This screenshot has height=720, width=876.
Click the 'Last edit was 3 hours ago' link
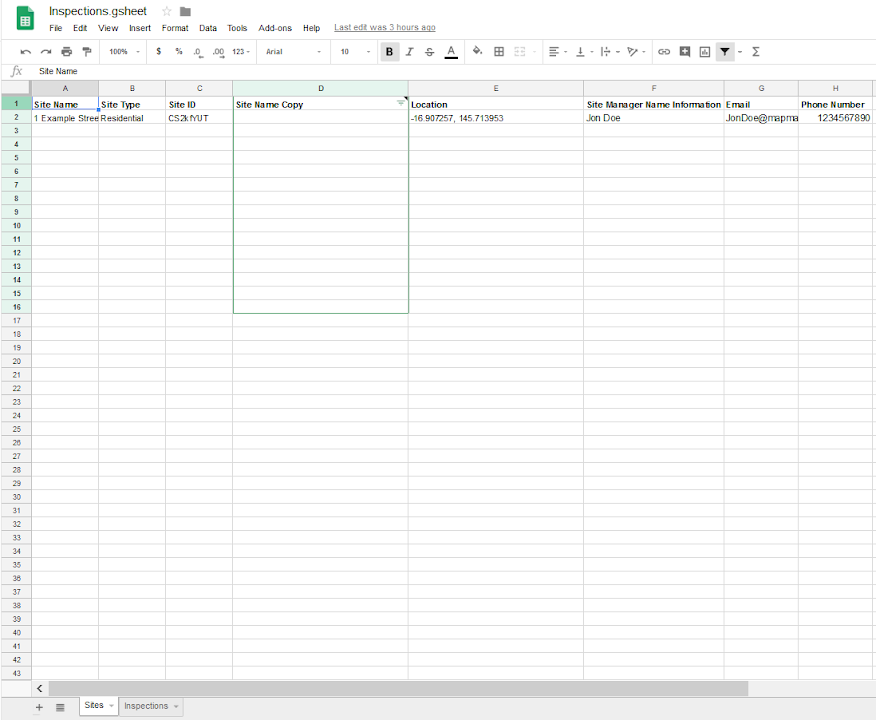[x=384, y=28]
